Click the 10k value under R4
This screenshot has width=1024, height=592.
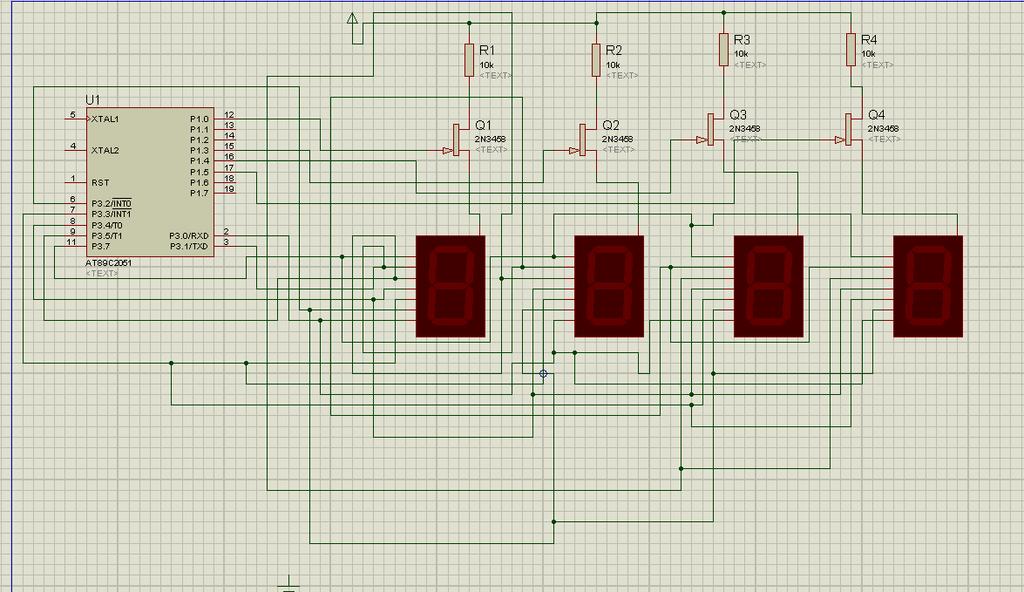click(868, 54)
